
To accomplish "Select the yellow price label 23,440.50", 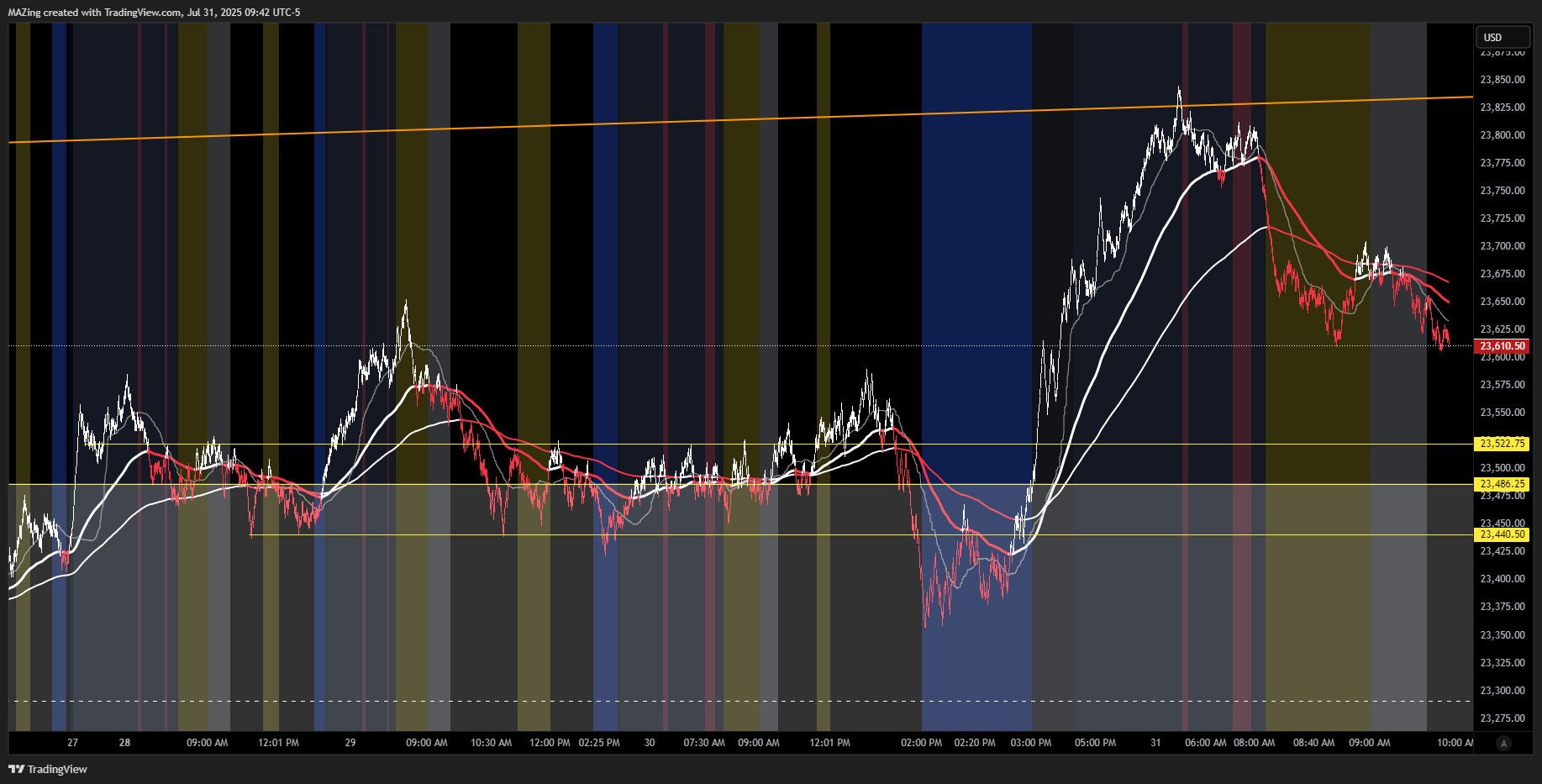I will [1502, 534].
